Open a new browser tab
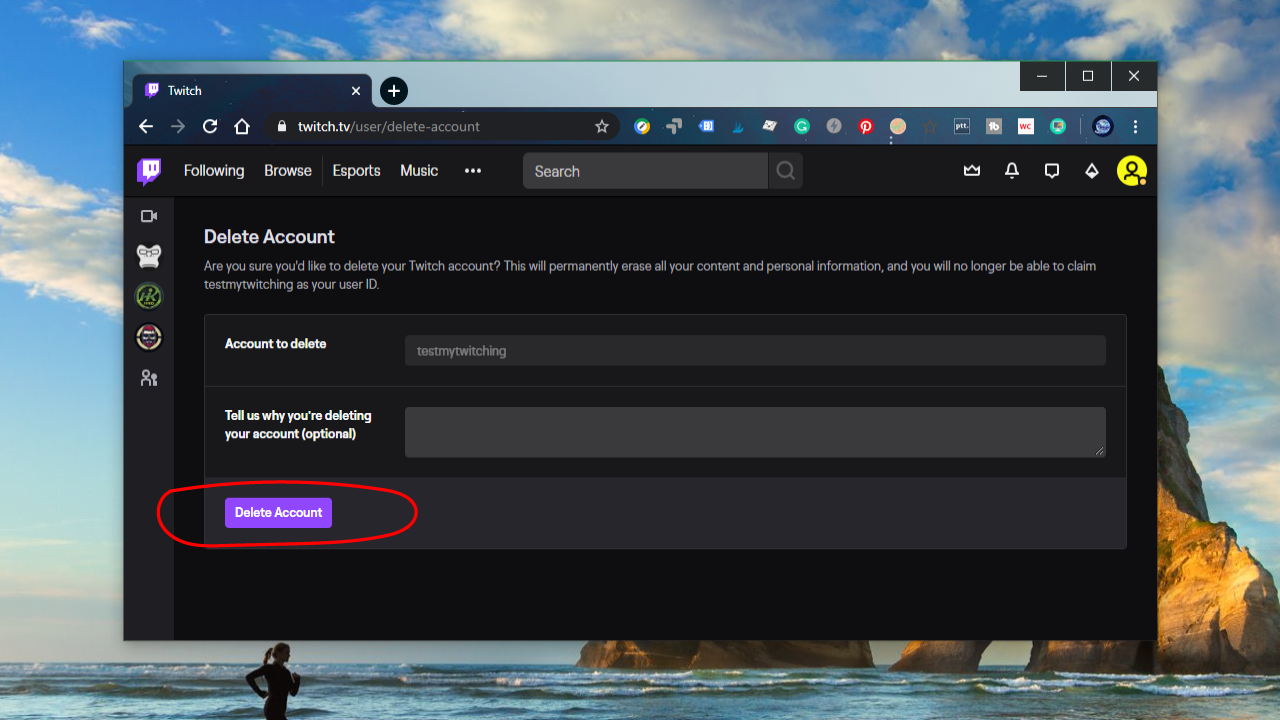This screenshot has height=720, width=1280. coord(394,91)
